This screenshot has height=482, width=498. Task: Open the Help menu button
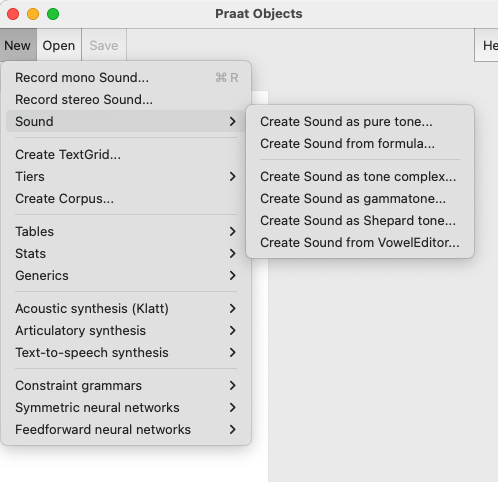tap(487, 45)
